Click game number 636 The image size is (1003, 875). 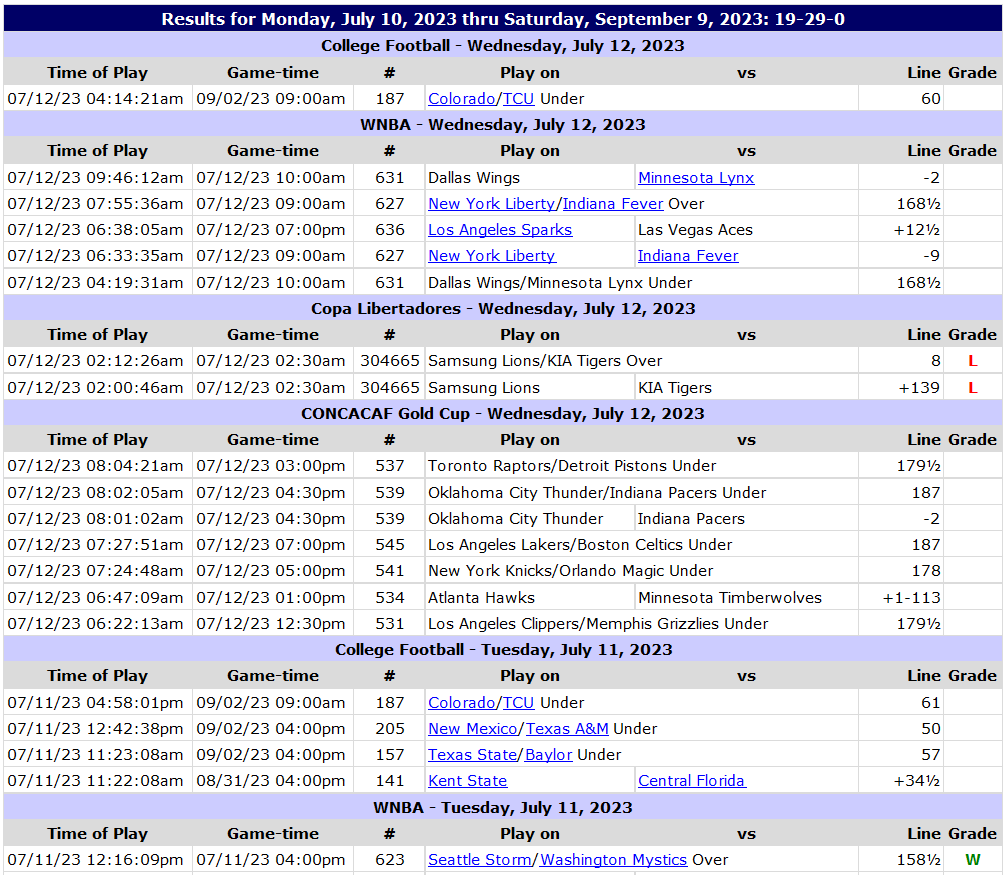click(390, 230)
